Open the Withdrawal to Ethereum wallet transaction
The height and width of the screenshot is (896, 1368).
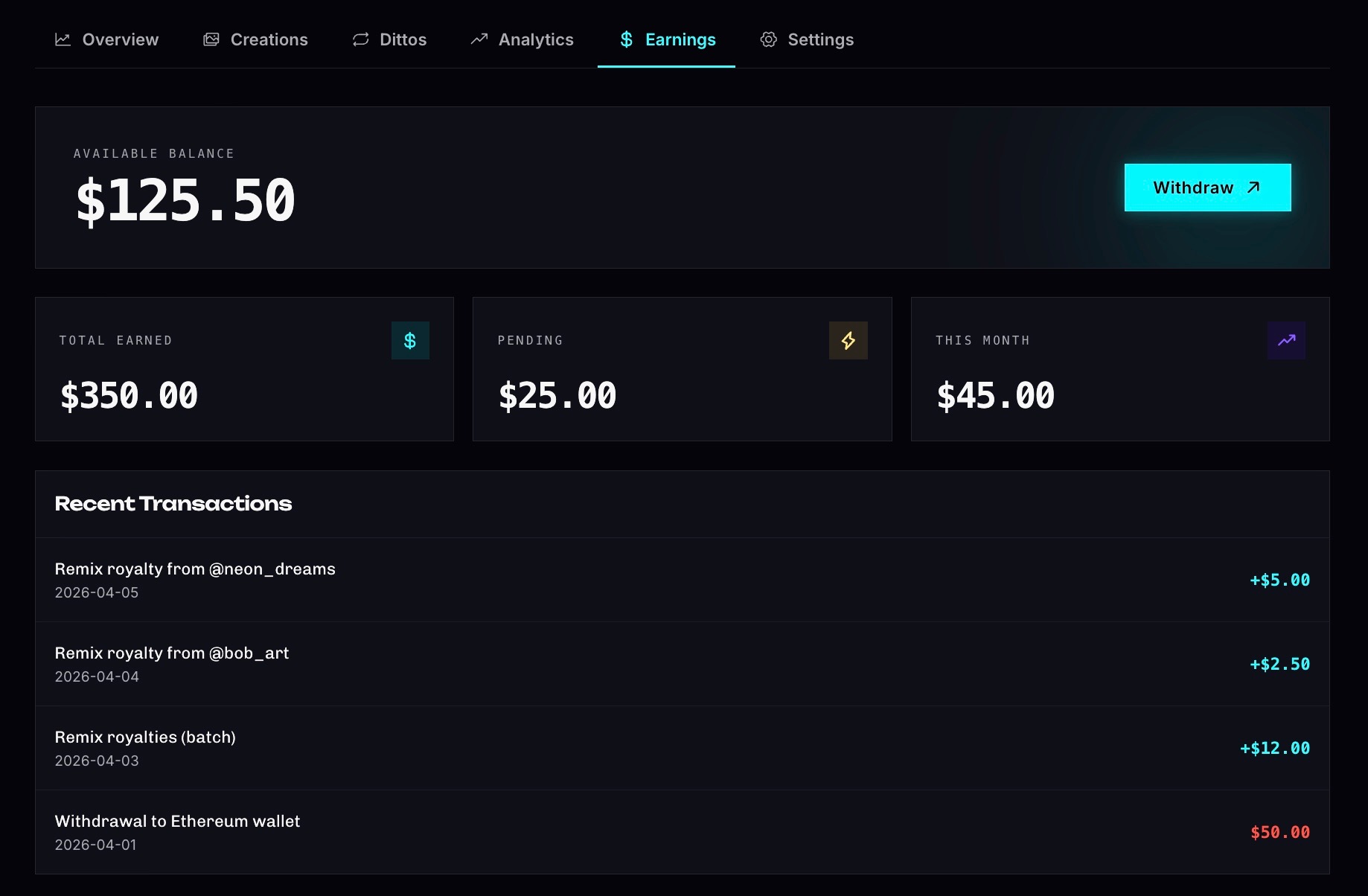pyautogui.click(x=683, y=832)
